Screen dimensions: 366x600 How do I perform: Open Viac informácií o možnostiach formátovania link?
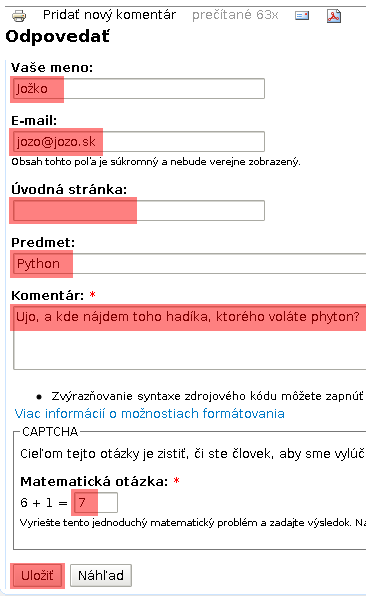(150, 413)
